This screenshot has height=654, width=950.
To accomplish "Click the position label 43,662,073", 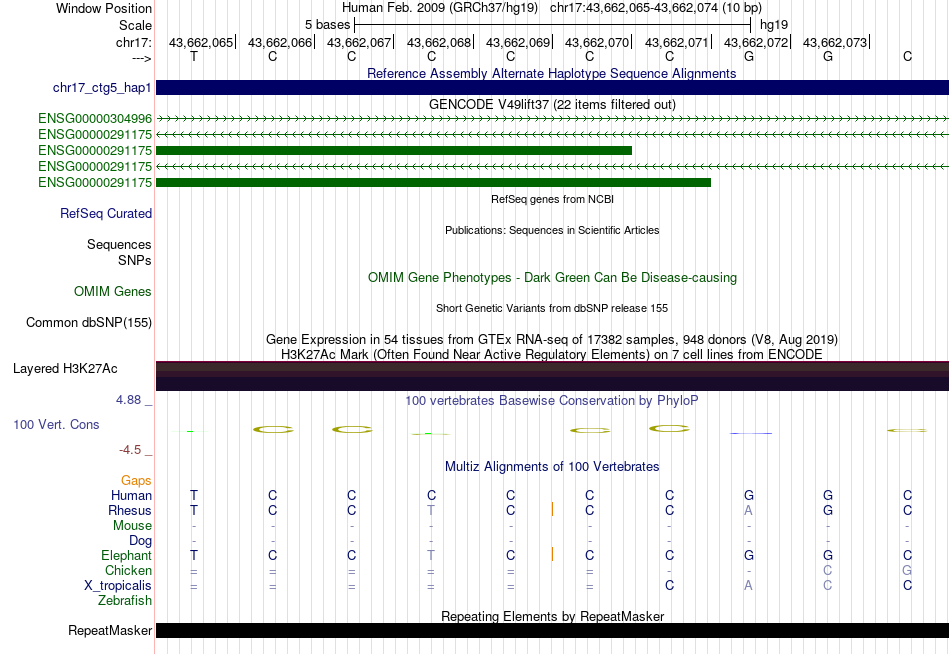I will [835, 42].
